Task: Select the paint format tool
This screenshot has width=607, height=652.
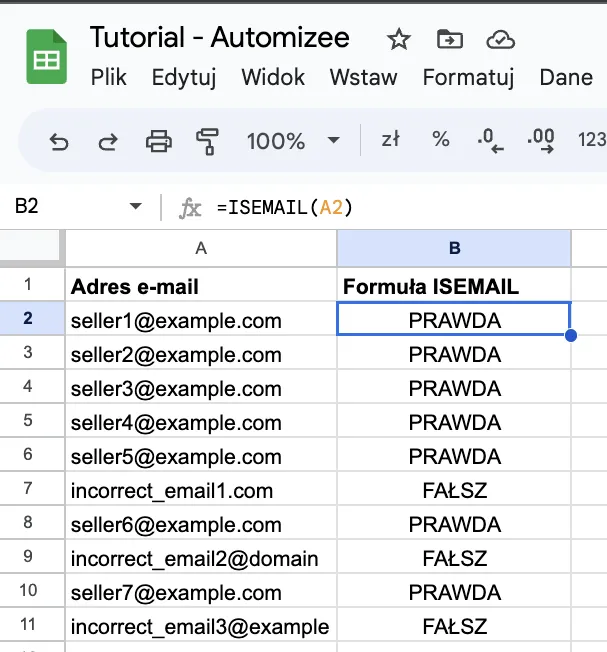Action: [207, 141]
